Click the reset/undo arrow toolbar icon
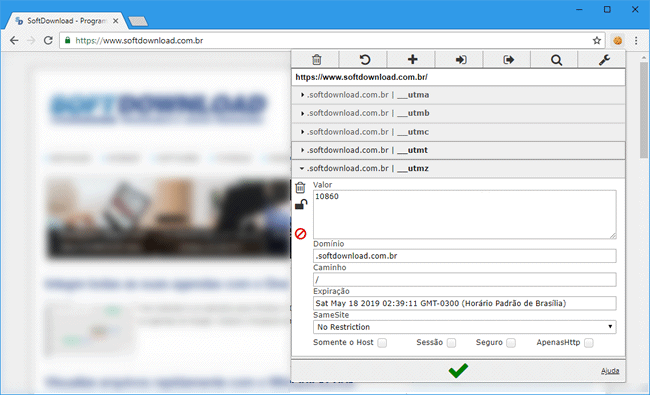The height and width of the screenshot is (395, 650). [x=364, y=60]
